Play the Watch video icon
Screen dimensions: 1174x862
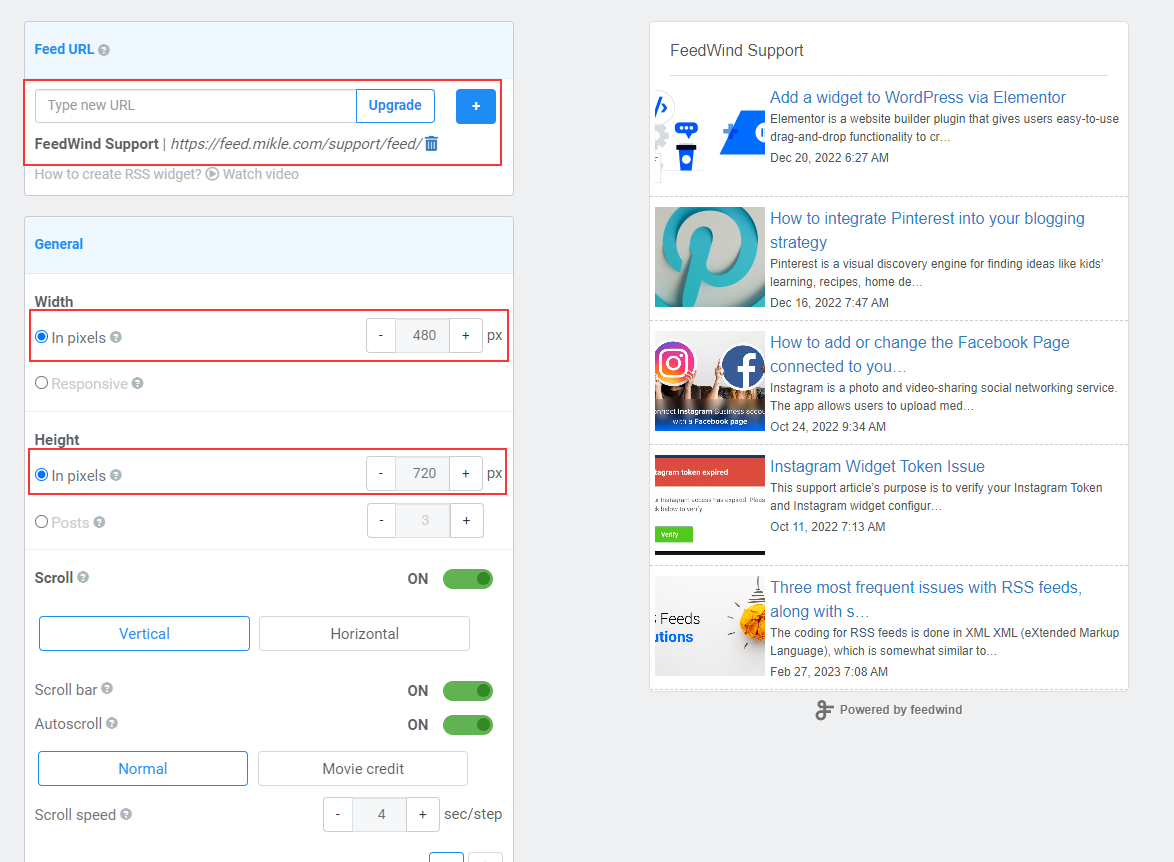(x=213, y=174)
